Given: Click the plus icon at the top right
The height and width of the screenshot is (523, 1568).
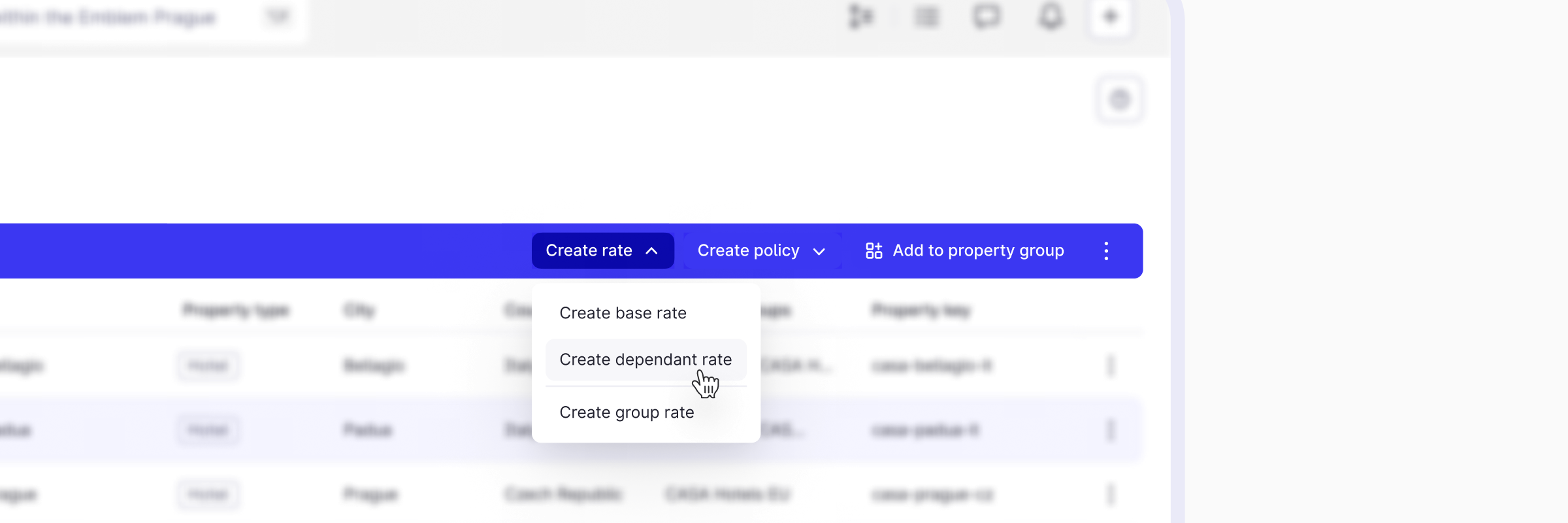Looking at the screenshot, I should pyautogui.click(x=1111, y=18).
